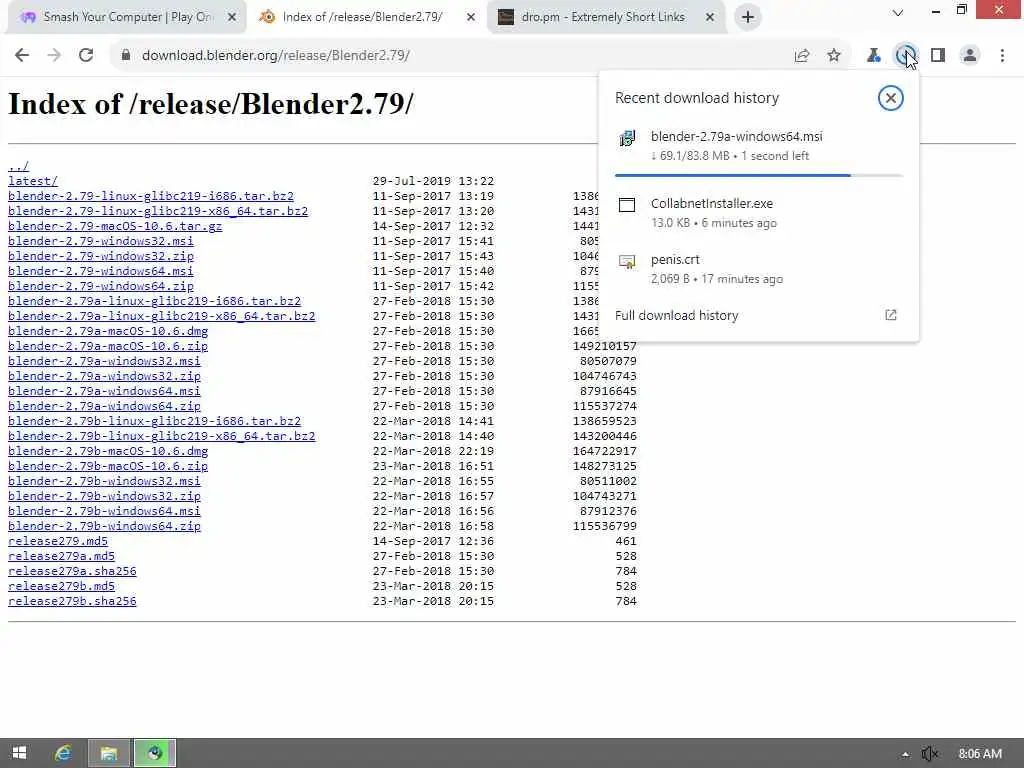Download blender-2.79b-macOS-10.6.dmg
The image size is (1024, 768).
[108, 451]
